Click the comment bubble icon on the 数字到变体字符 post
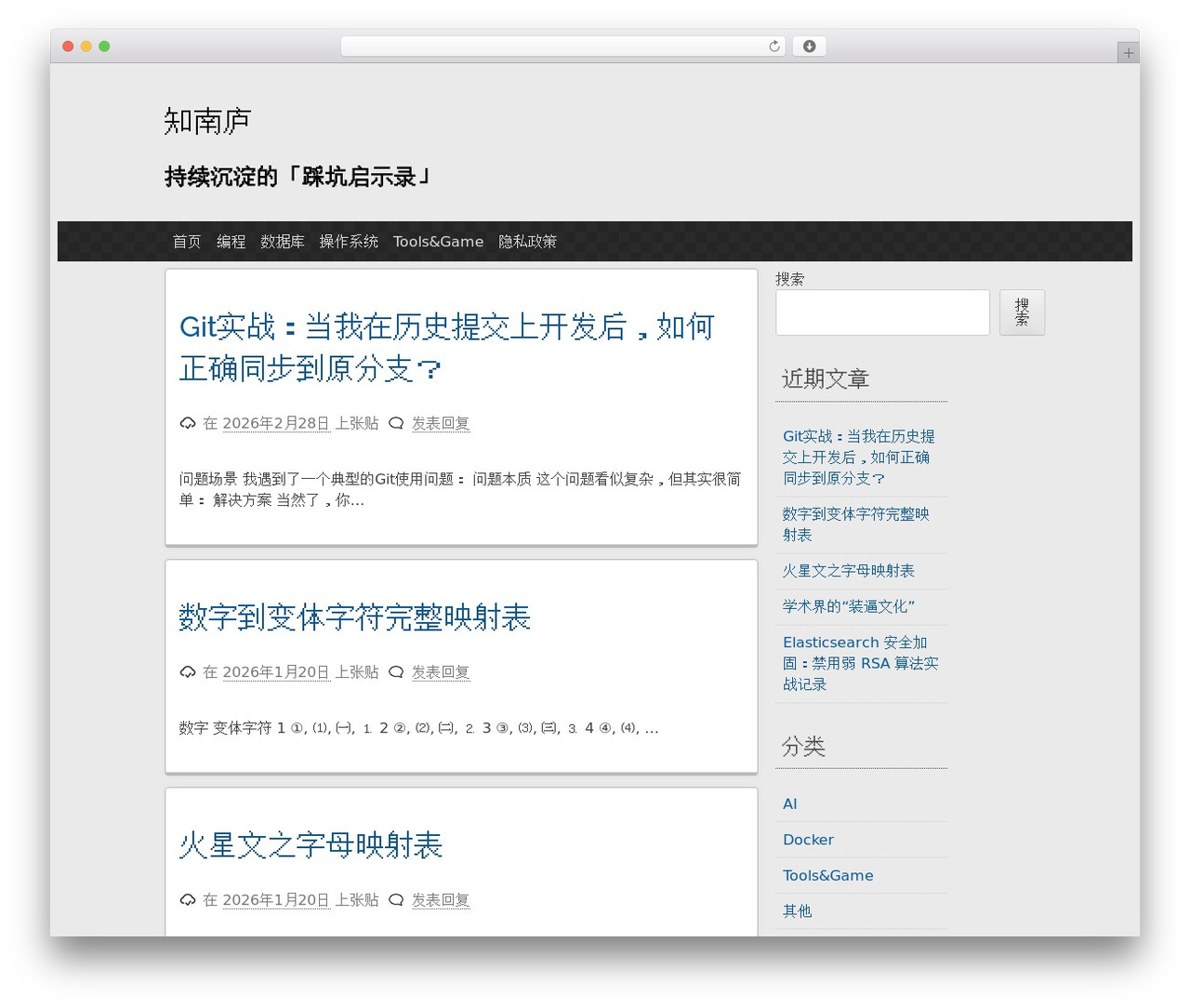Screen dimensions: 1190x1008 coord(396,672)
